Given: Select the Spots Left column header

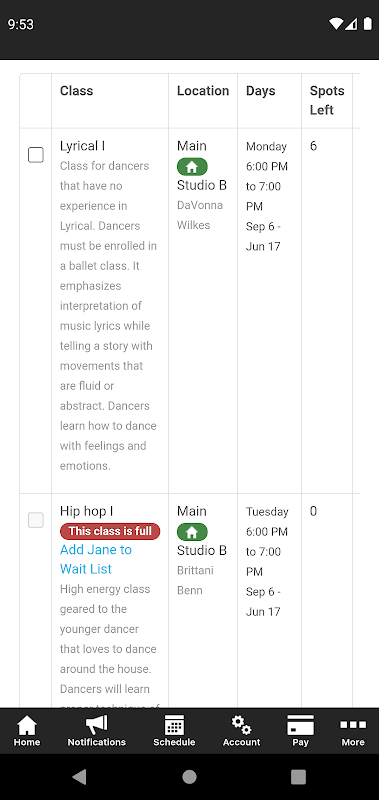Looking at the screenshot, I should click(327, 100).
